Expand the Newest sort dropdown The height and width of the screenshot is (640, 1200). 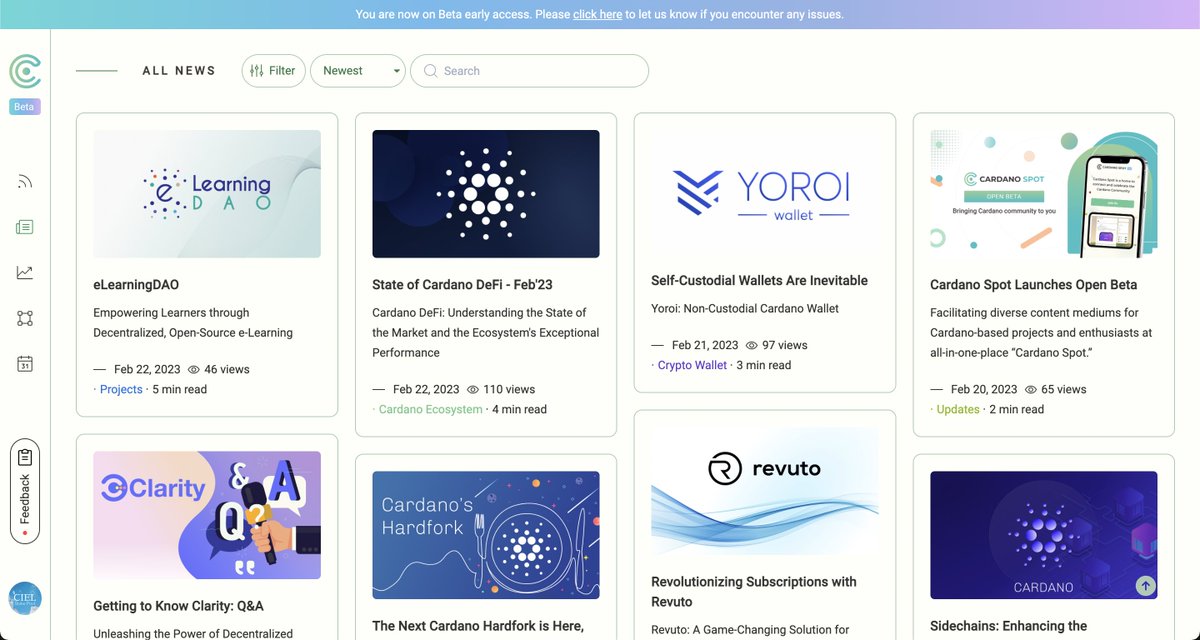click(x=358, y=71)
